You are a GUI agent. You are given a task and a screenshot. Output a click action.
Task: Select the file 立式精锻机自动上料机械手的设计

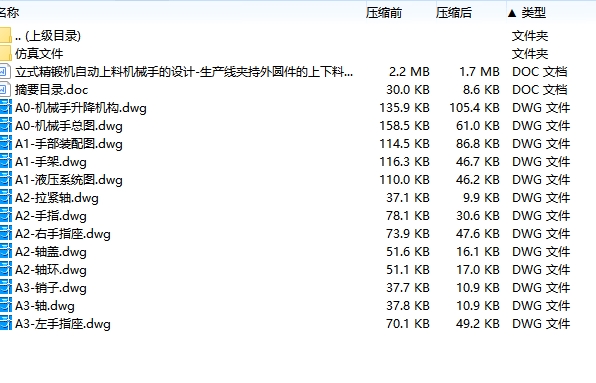(x=184, y=71)
